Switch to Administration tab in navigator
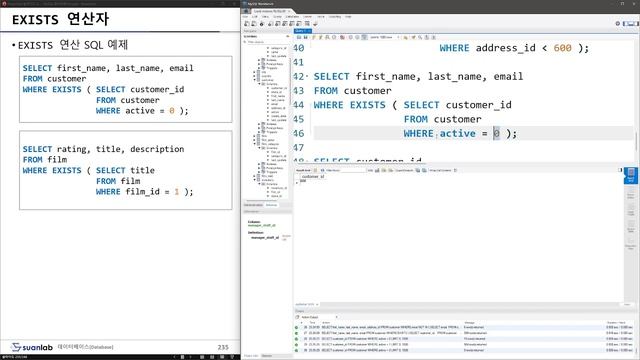Screen dimensions: 640x360 253,205
